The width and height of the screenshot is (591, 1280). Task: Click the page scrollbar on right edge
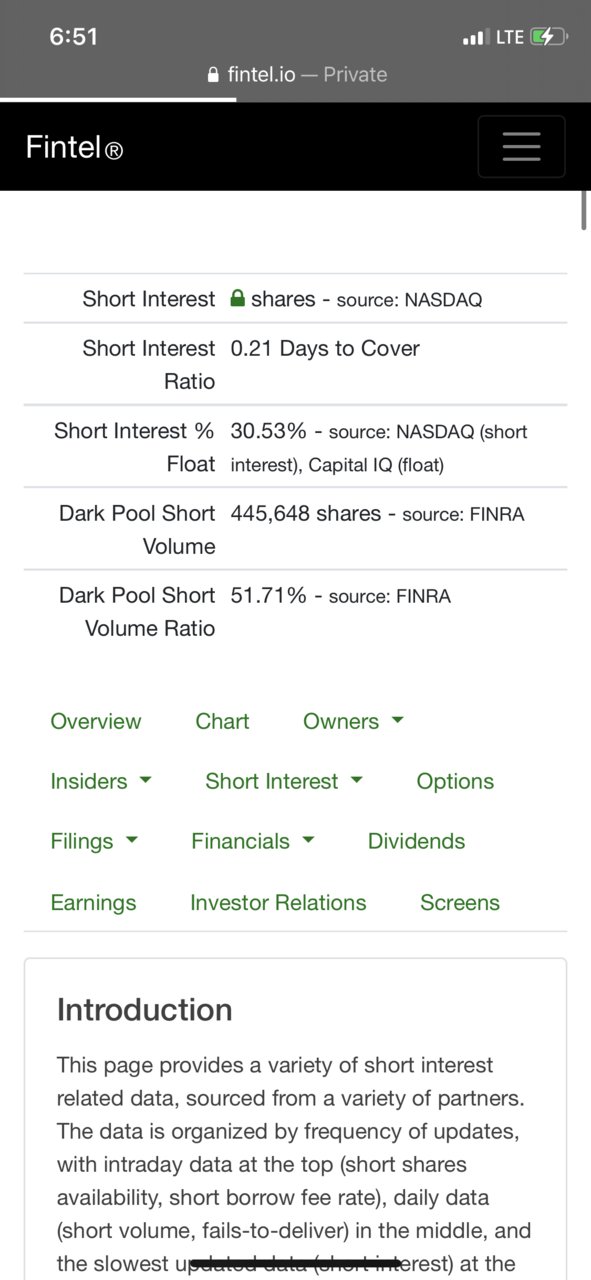click(584, 209)
